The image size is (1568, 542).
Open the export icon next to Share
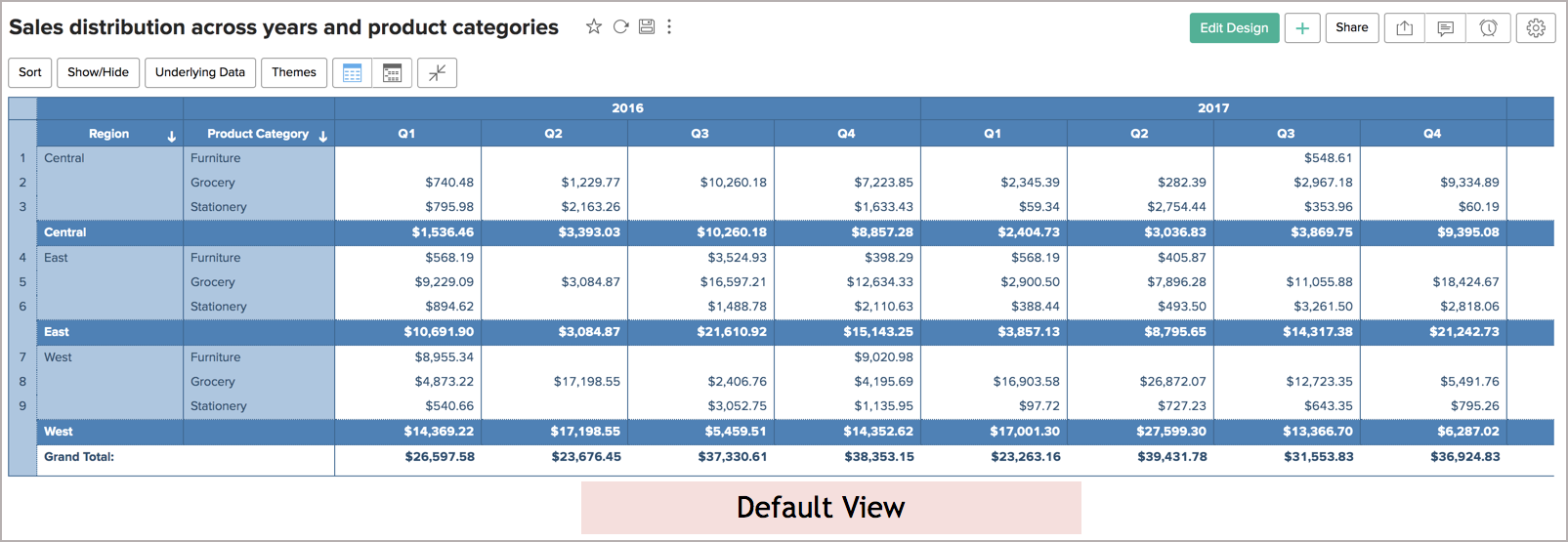1405,28
